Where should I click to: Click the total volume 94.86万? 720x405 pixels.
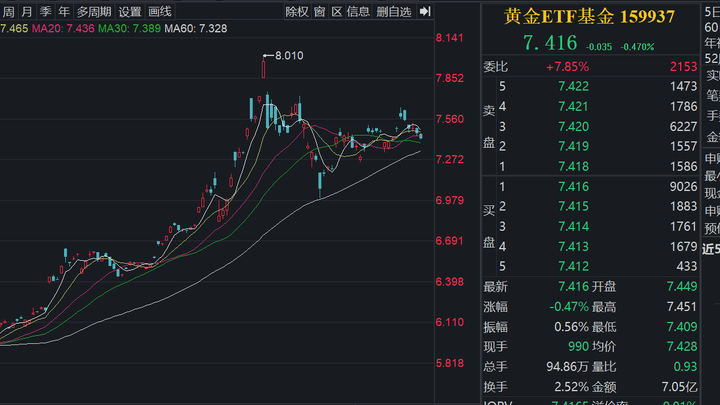[x=568, y=367]
